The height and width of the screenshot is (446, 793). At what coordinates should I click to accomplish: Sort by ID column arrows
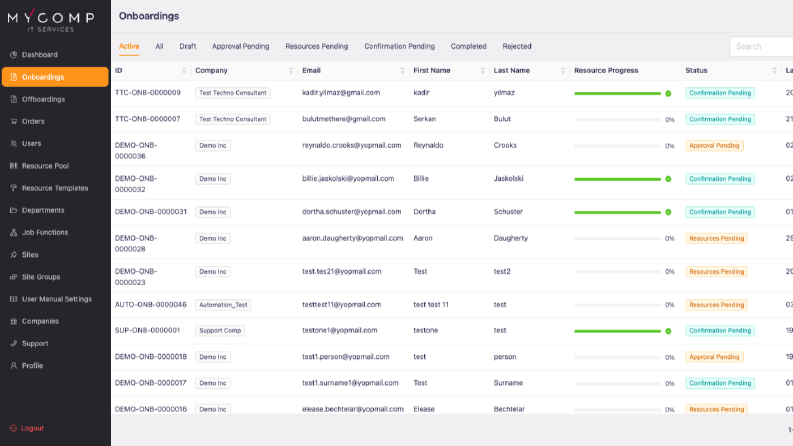coord(184,70)
